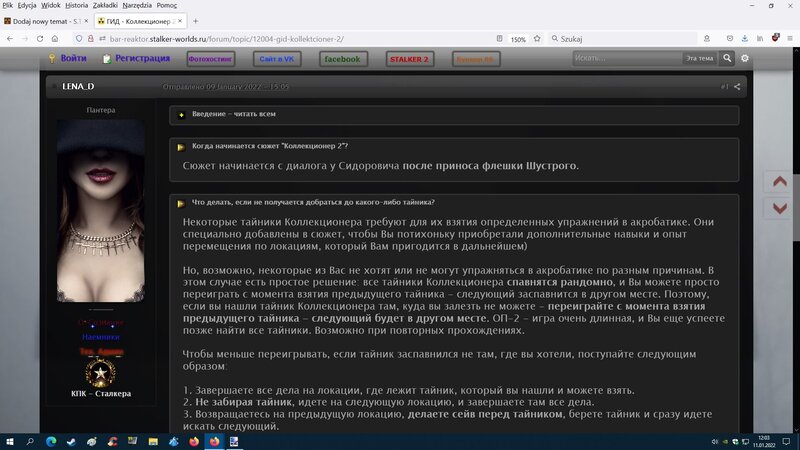Screen dimensions: 800x450
Task: Expand the "Введение – читать всем" spoiler
Action: pos(182,115)
